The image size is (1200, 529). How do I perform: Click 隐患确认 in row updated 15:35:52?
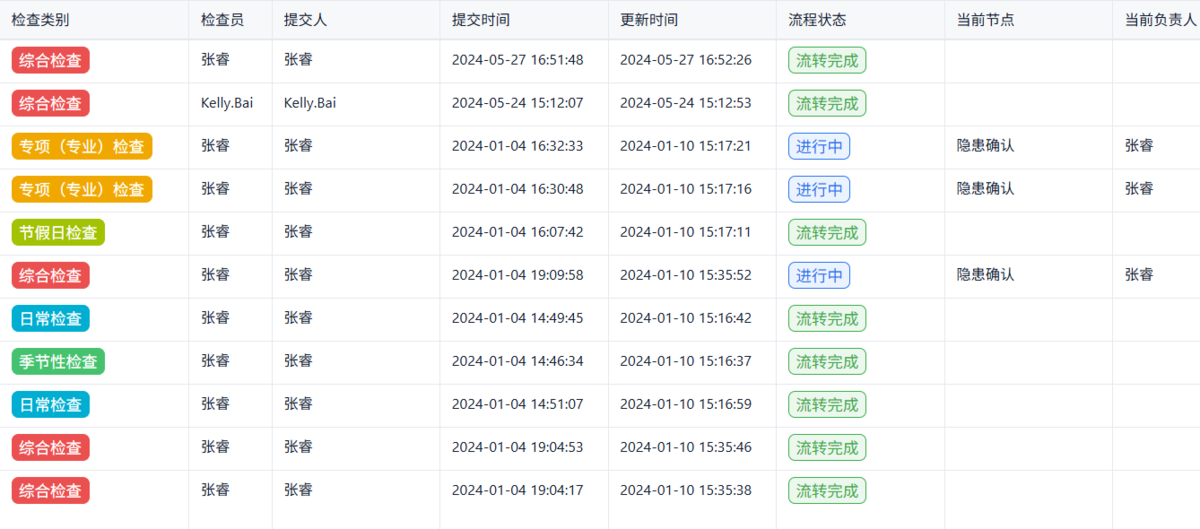pyautogui.click(x=985, y=275)
